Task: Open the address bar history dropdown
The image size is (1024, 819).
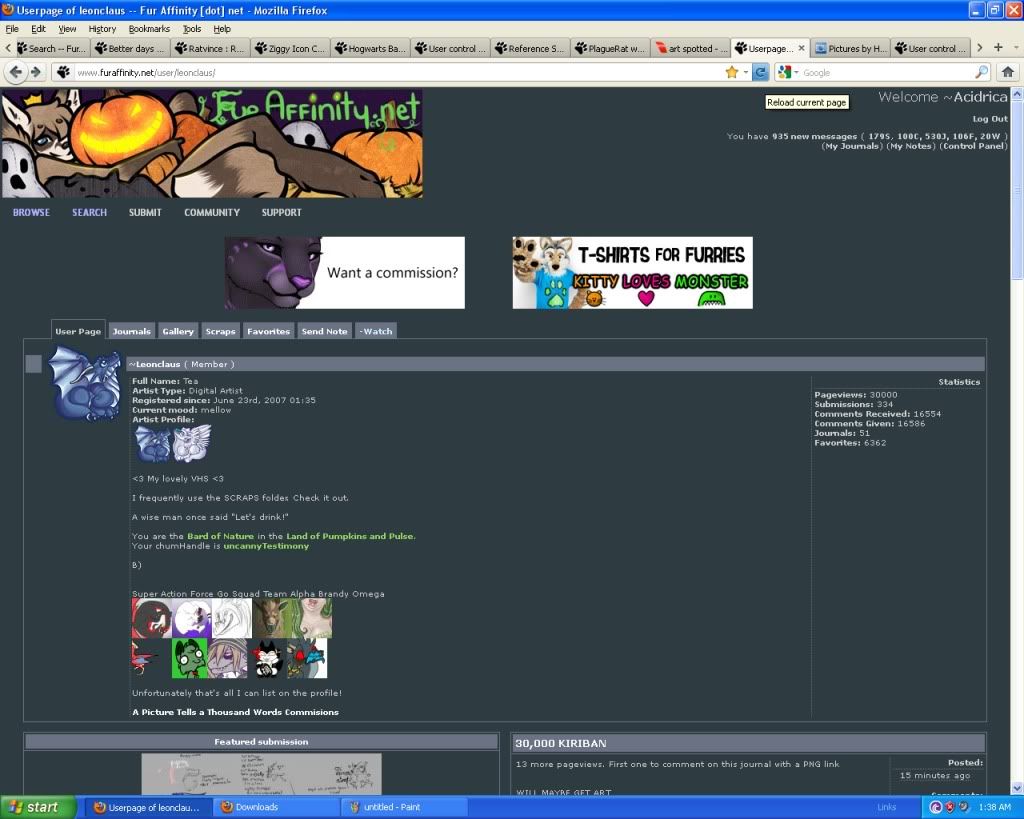Action: coord(745,72)
